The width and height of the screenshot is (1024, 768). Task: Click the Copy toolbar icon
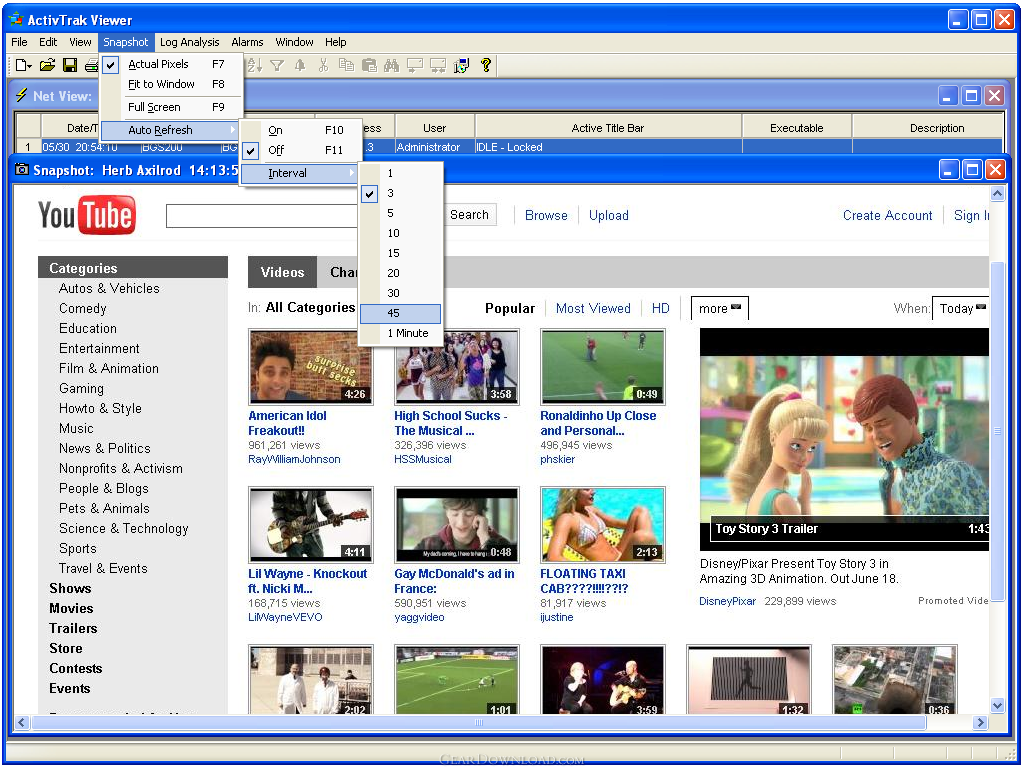pyautogui.click(x=346, y=65)
